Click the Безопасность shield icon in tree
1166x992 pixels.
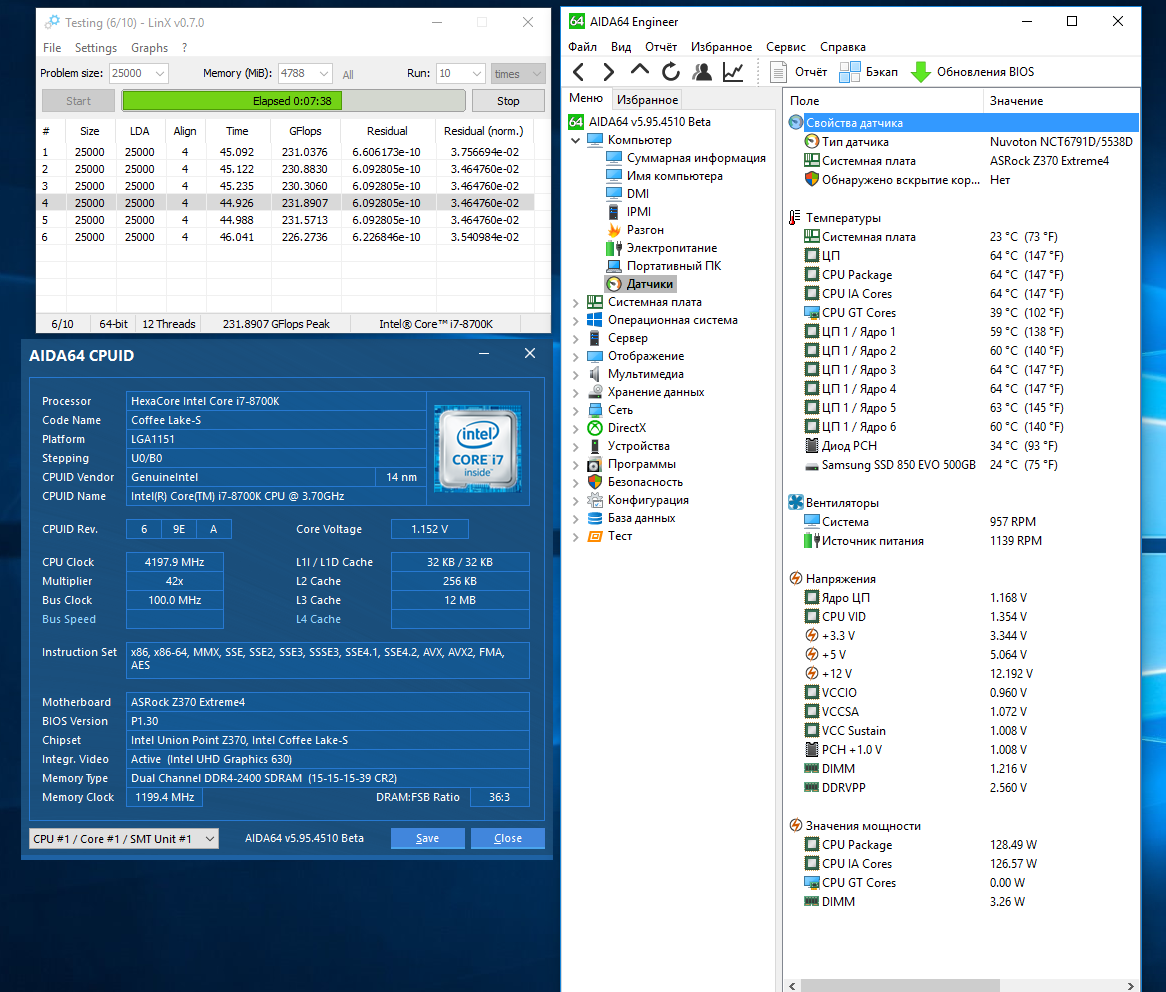(x=595, y=482)
